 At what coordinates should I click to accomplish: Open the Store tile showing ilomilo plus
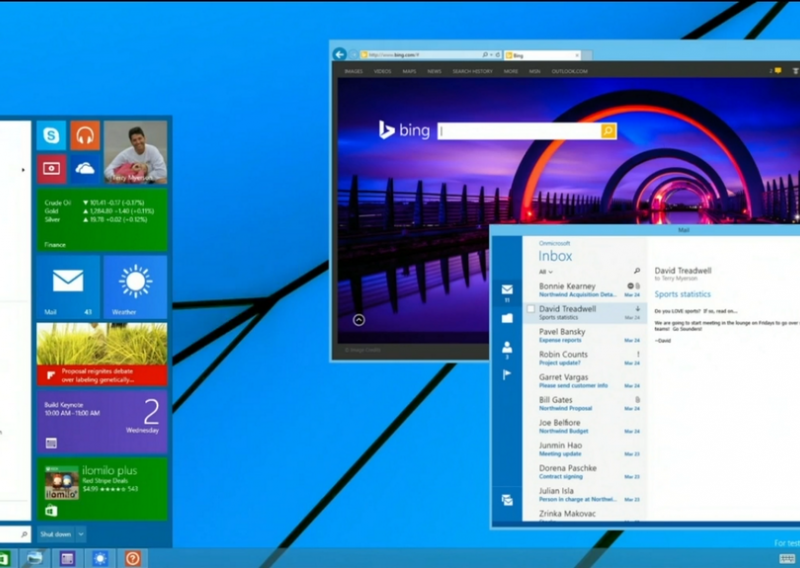(102, 489)
